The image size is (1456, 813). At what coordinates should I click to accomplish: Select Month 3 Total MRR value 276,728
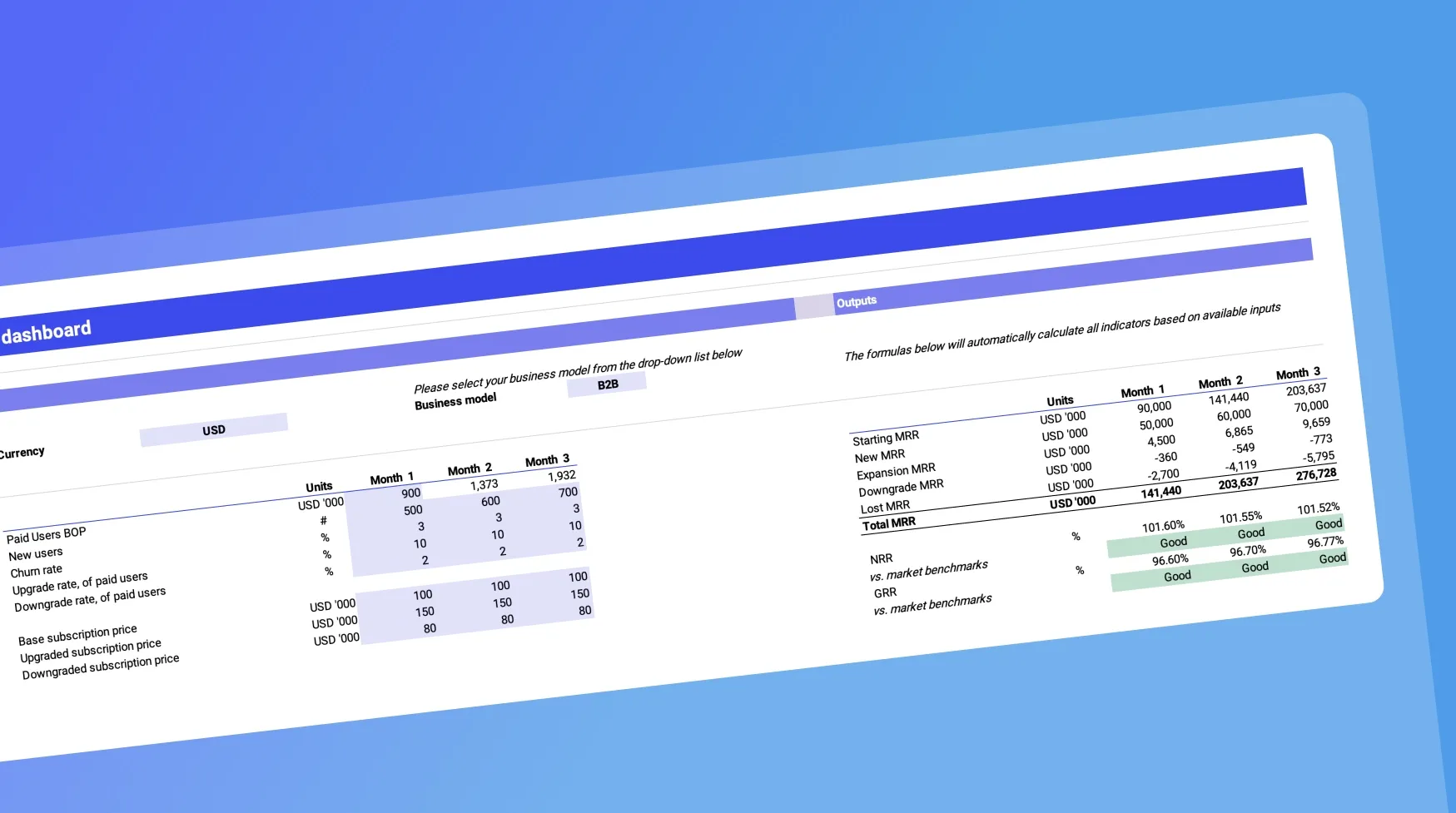(1315, 474)
